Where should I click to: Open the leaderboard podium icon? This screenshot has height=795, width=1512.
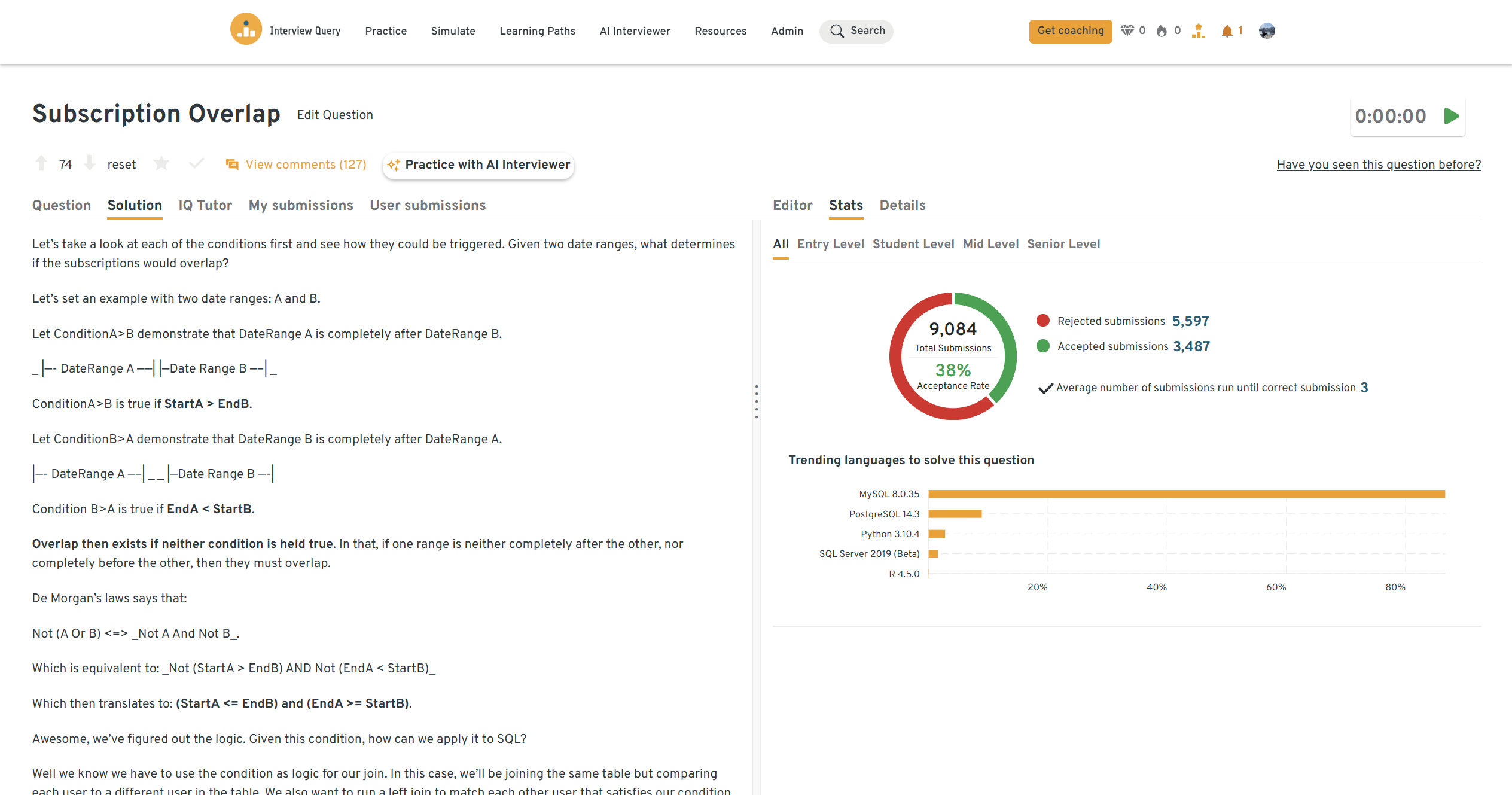click(x=1198, y=31)
